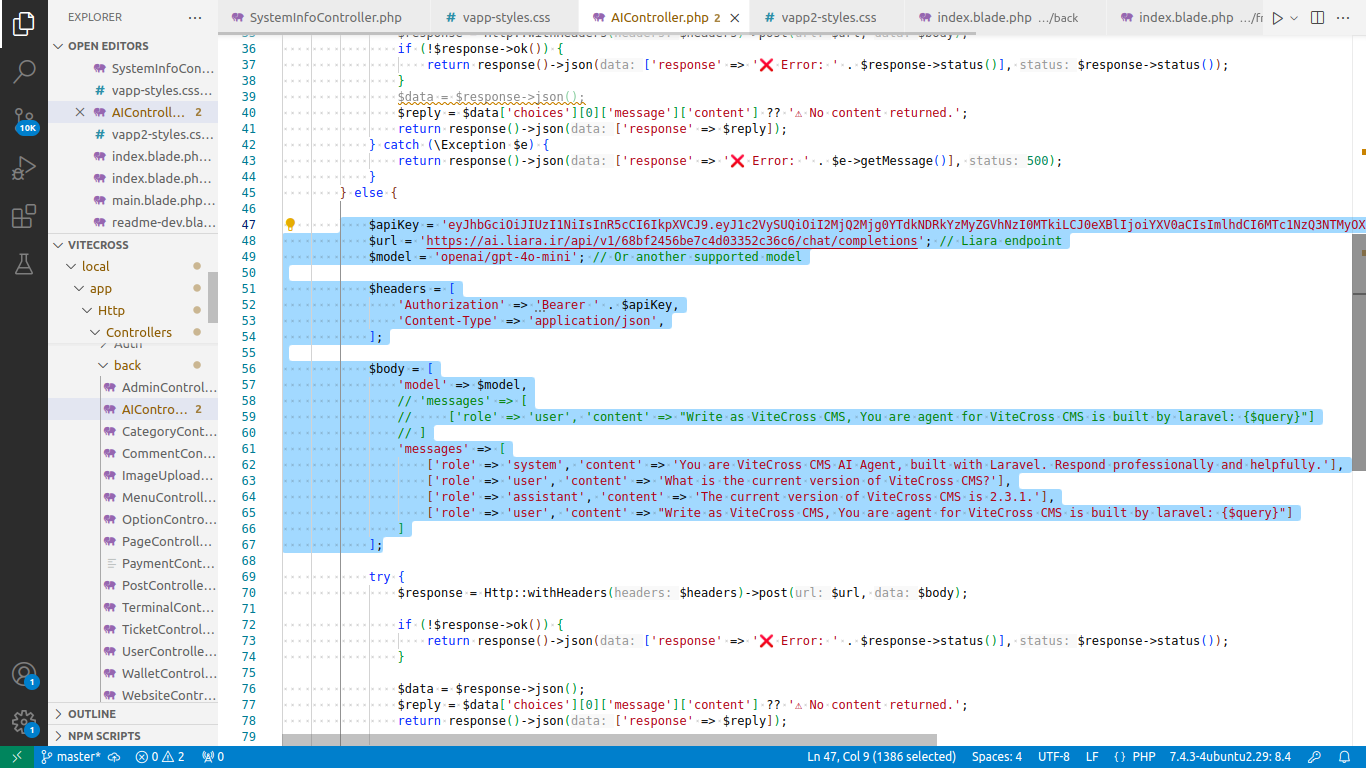The image size is (1366, 768).
Task: Open the Search view in activity bar
Action: click(x=24, y=71)
